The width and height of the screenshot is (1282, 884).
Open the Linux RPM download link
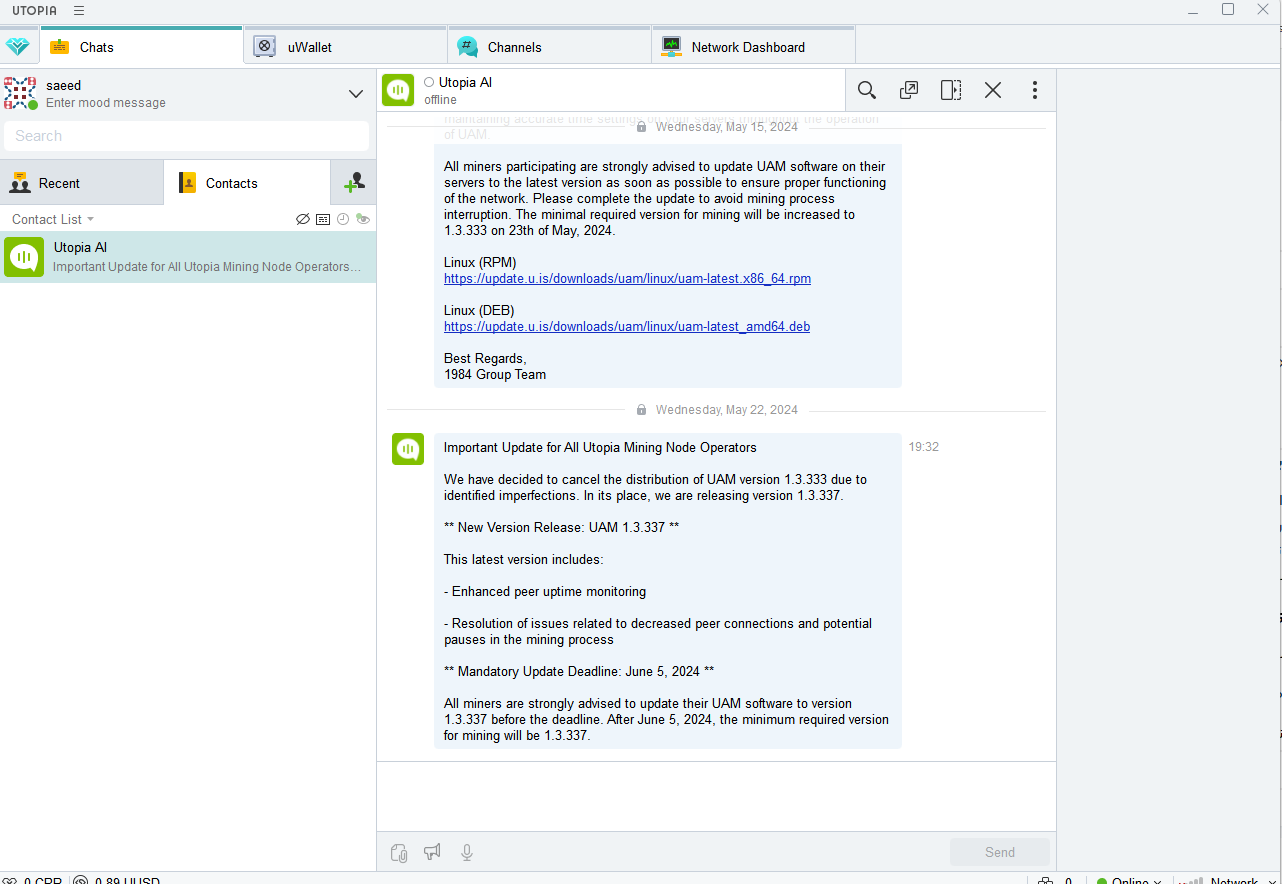627,279
